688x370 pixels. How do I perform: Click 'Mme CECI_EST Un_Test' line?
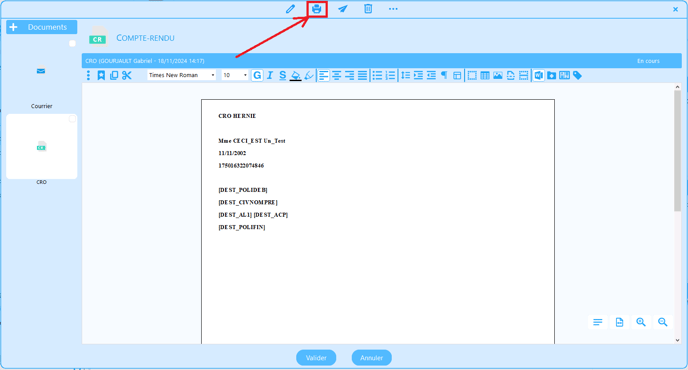click(x=252, y=141)
